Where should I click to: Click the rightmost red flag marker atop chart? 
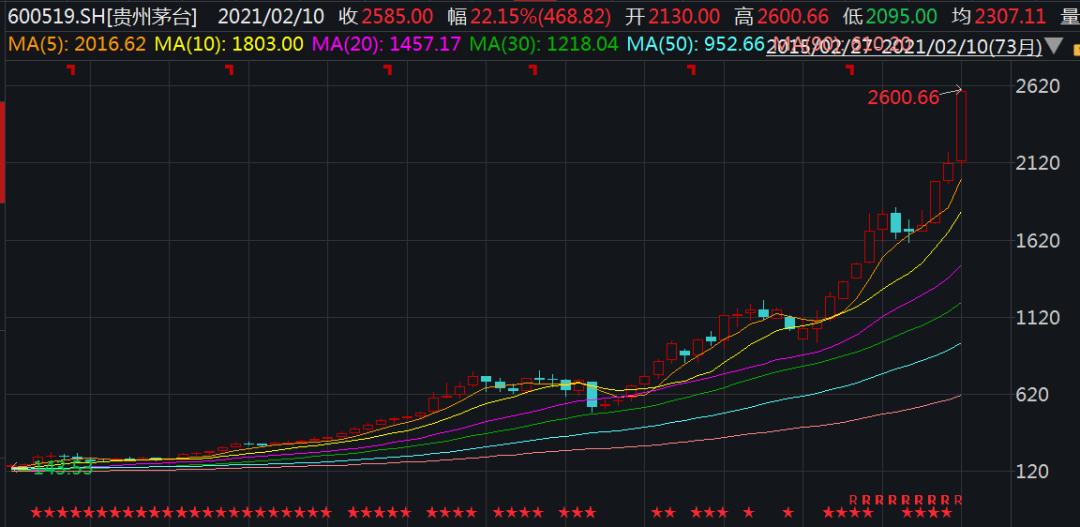(x=851, y=69)
